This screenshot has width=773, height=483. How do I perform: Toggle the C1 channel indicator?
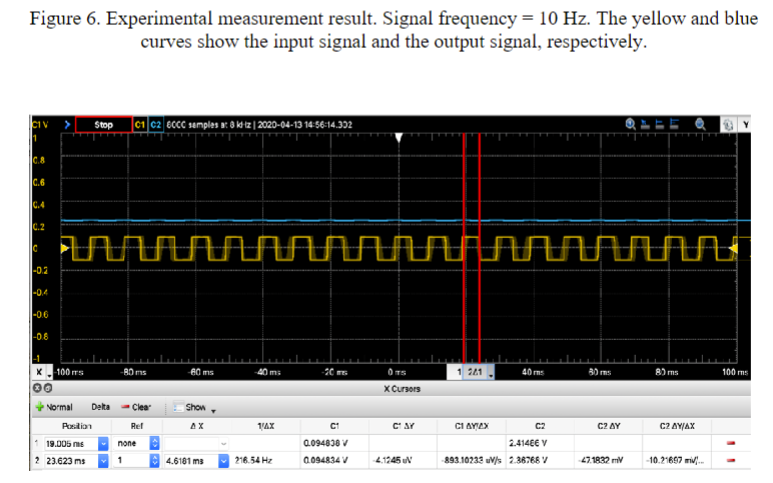pos(140,125)
